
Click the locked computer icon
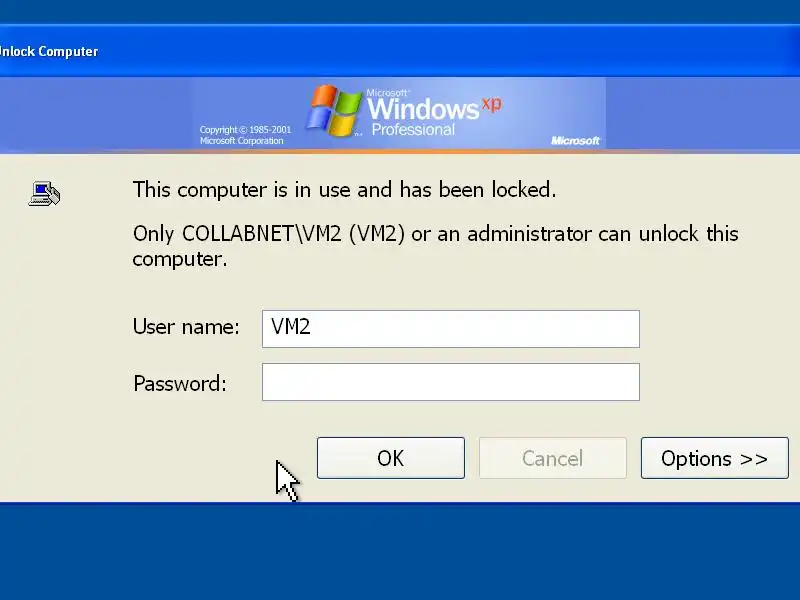44,194
